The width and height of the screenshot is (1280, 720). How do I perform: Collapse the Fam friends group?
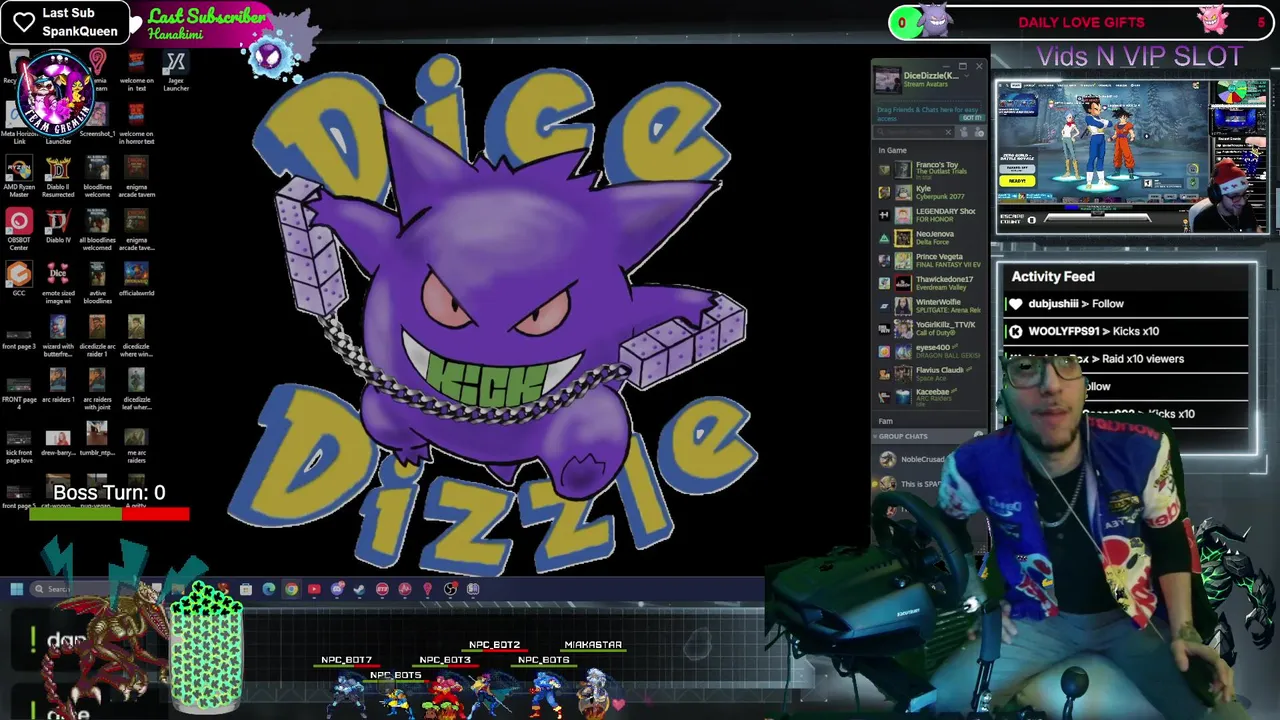(885, 421)
